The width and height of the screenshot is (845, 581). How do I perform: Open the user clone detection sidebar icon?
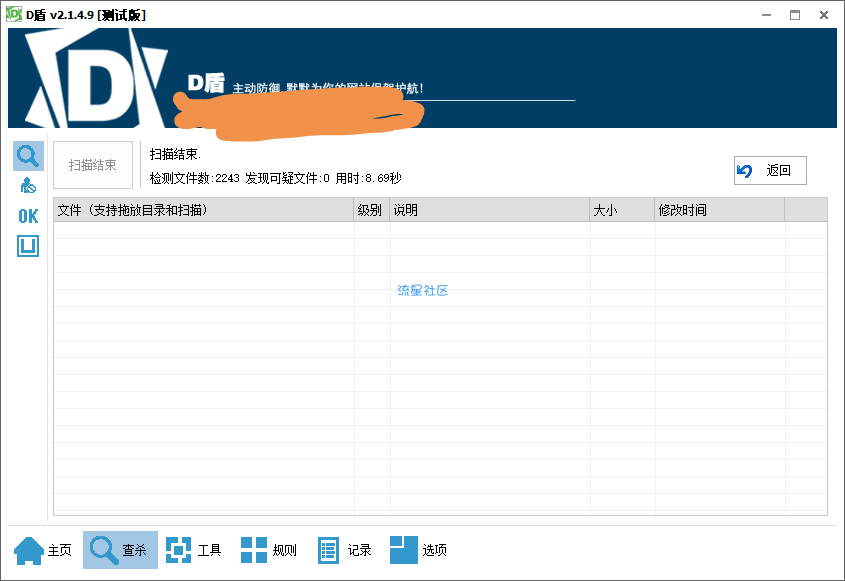pyautogui.click(x=28, y=186)
